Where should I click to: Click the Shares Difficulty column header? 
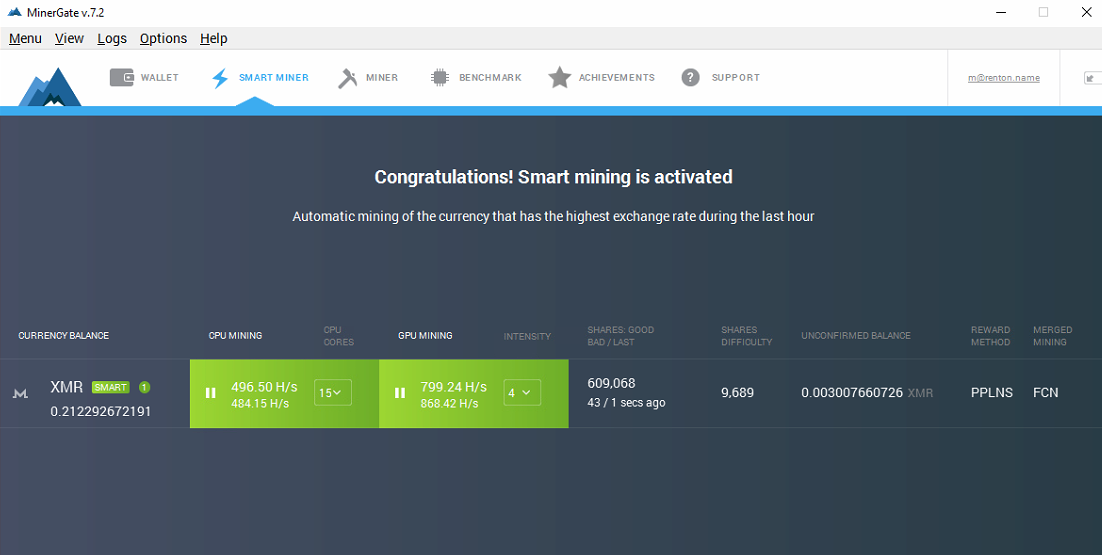point(746,336)
